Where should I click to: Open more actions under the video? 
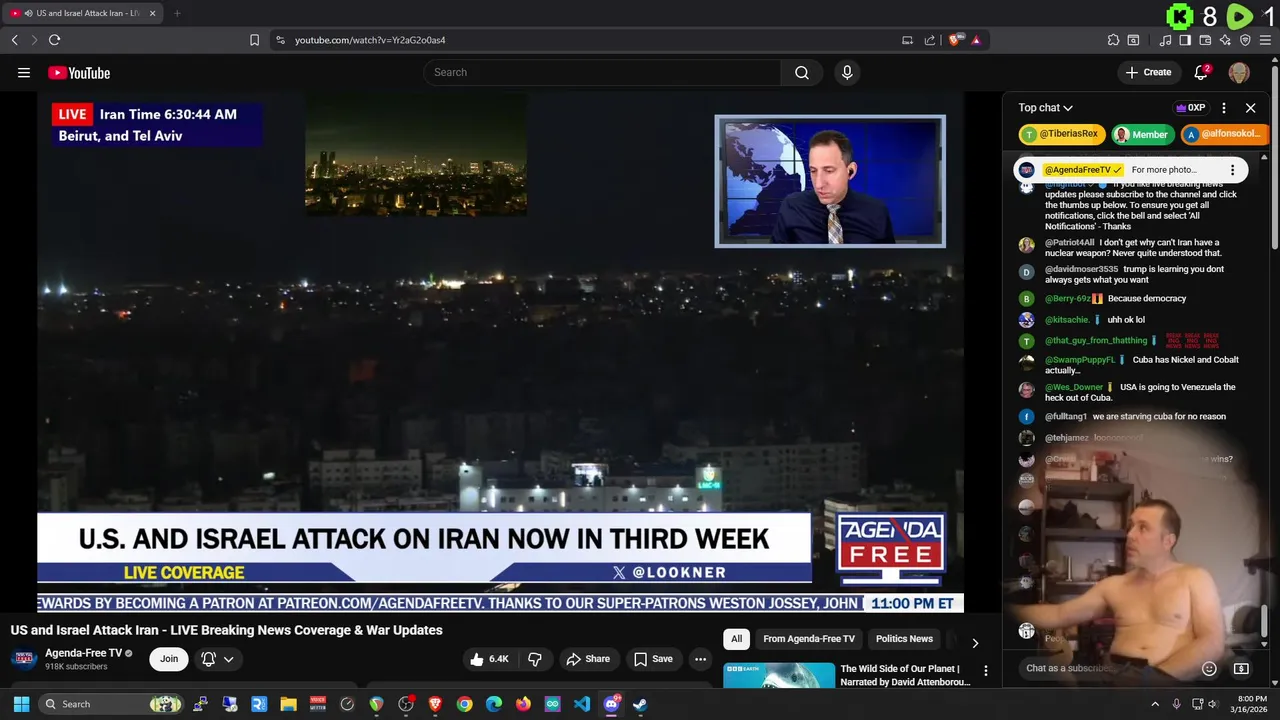[700, 659]
